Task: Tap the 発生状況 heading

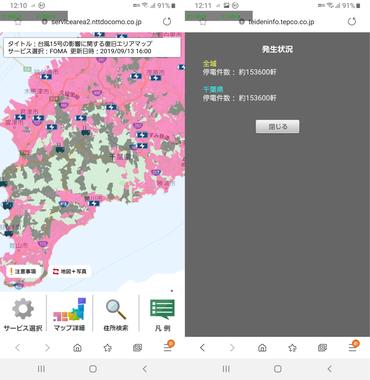Action: [x=277, y=49]
